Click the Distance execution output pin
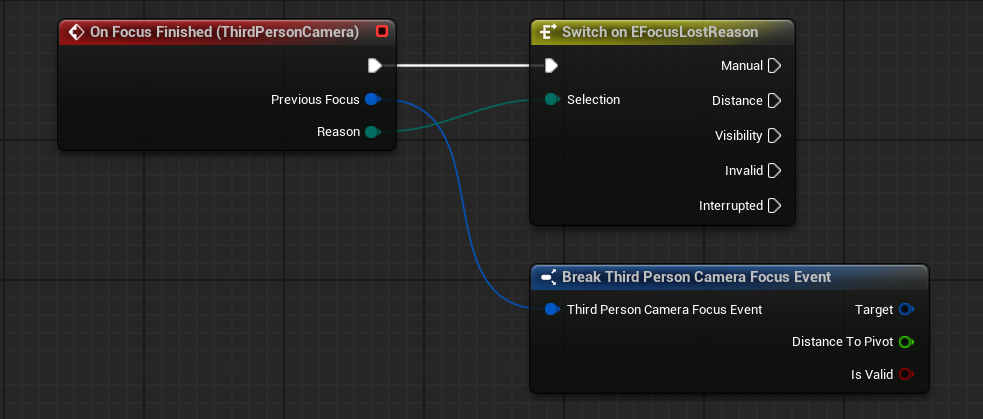 tap(773, 101)
